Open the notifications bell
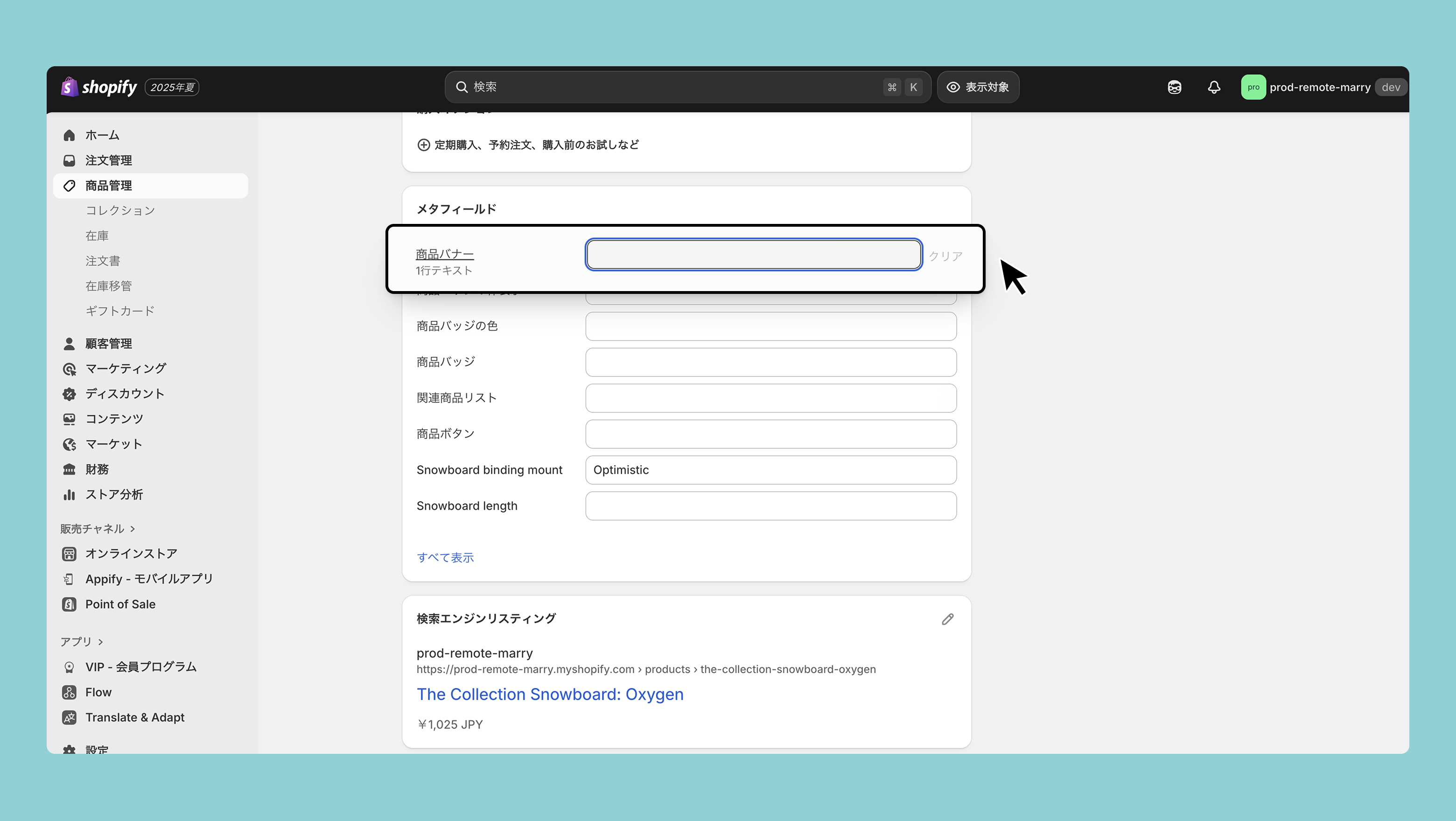Image resolution: width=1456 pixels, height=821 pixels. point(1213,87)
